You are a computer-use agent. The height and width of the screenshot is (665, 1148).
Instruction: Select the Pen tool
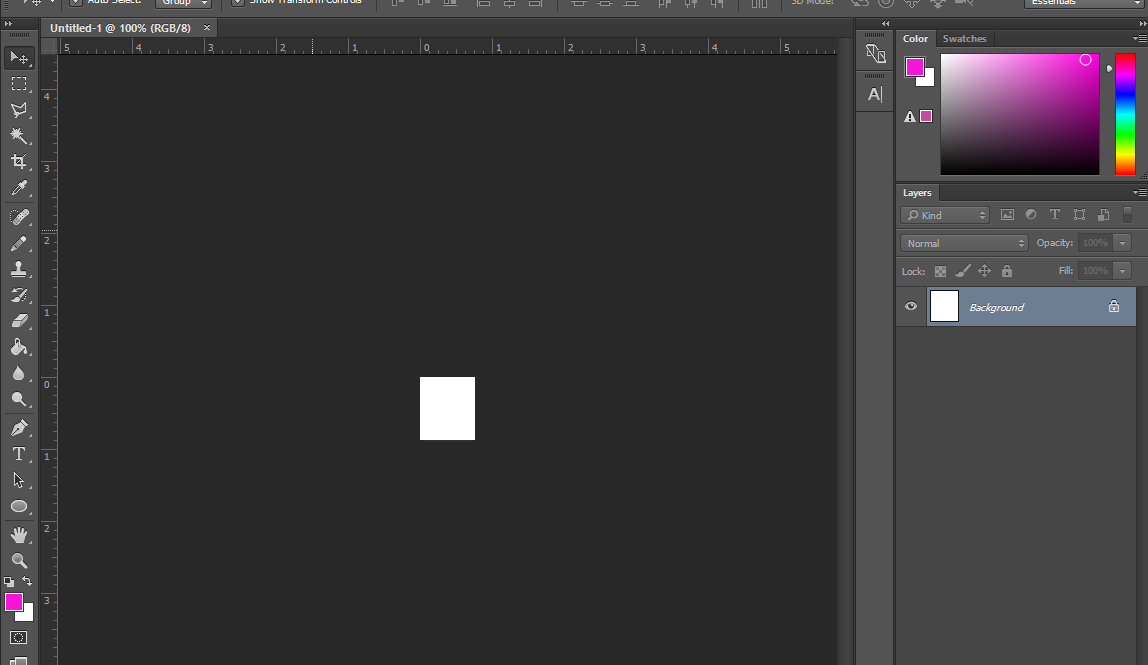19,428
